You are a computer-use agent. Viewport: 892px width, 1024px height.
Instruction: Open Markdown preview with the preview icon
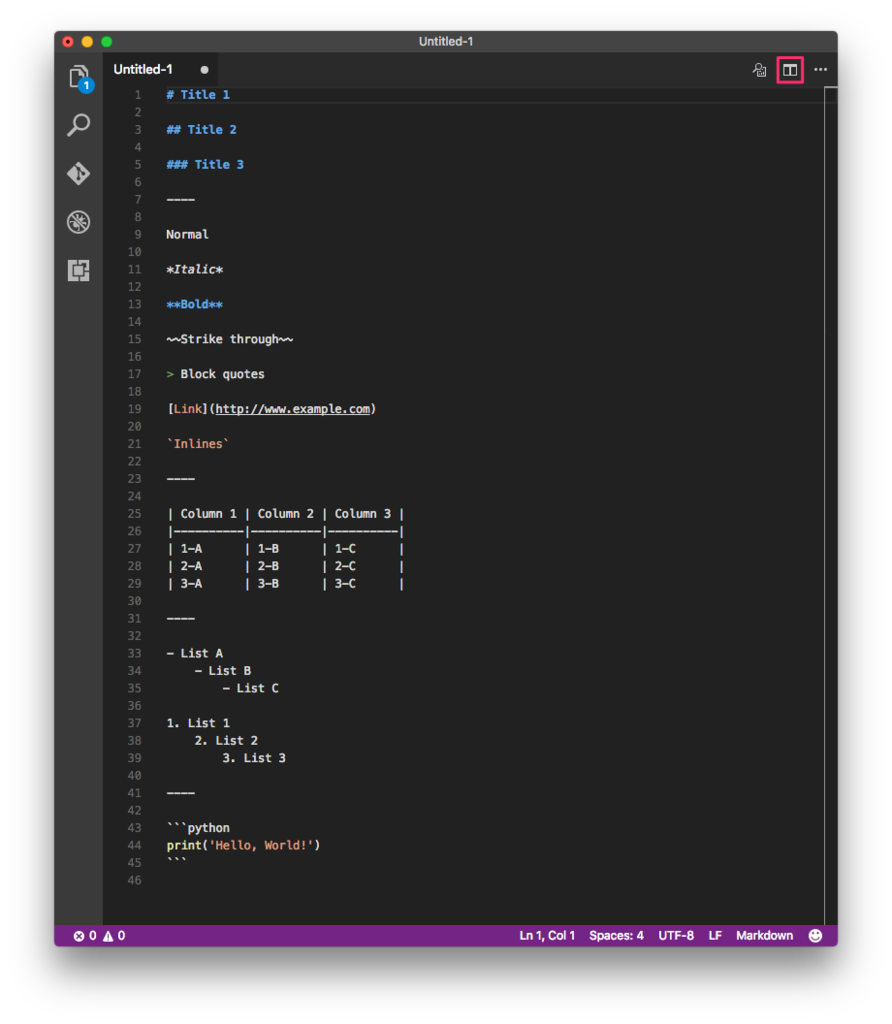coord(759,70)
